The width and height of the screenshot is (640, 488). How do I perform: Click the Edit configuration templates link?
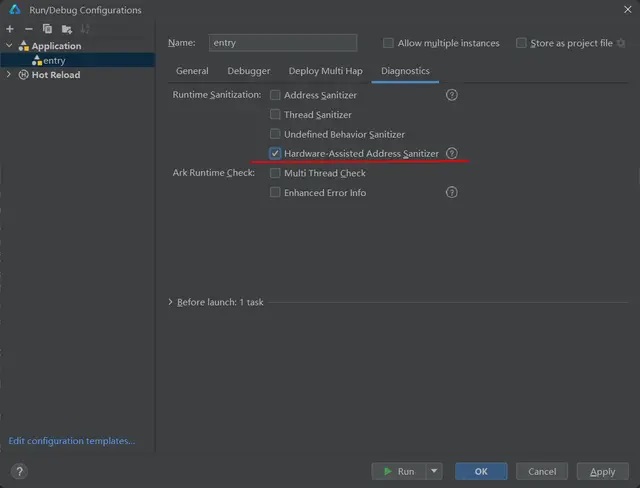pyautogui.click(x=71, y=441)
